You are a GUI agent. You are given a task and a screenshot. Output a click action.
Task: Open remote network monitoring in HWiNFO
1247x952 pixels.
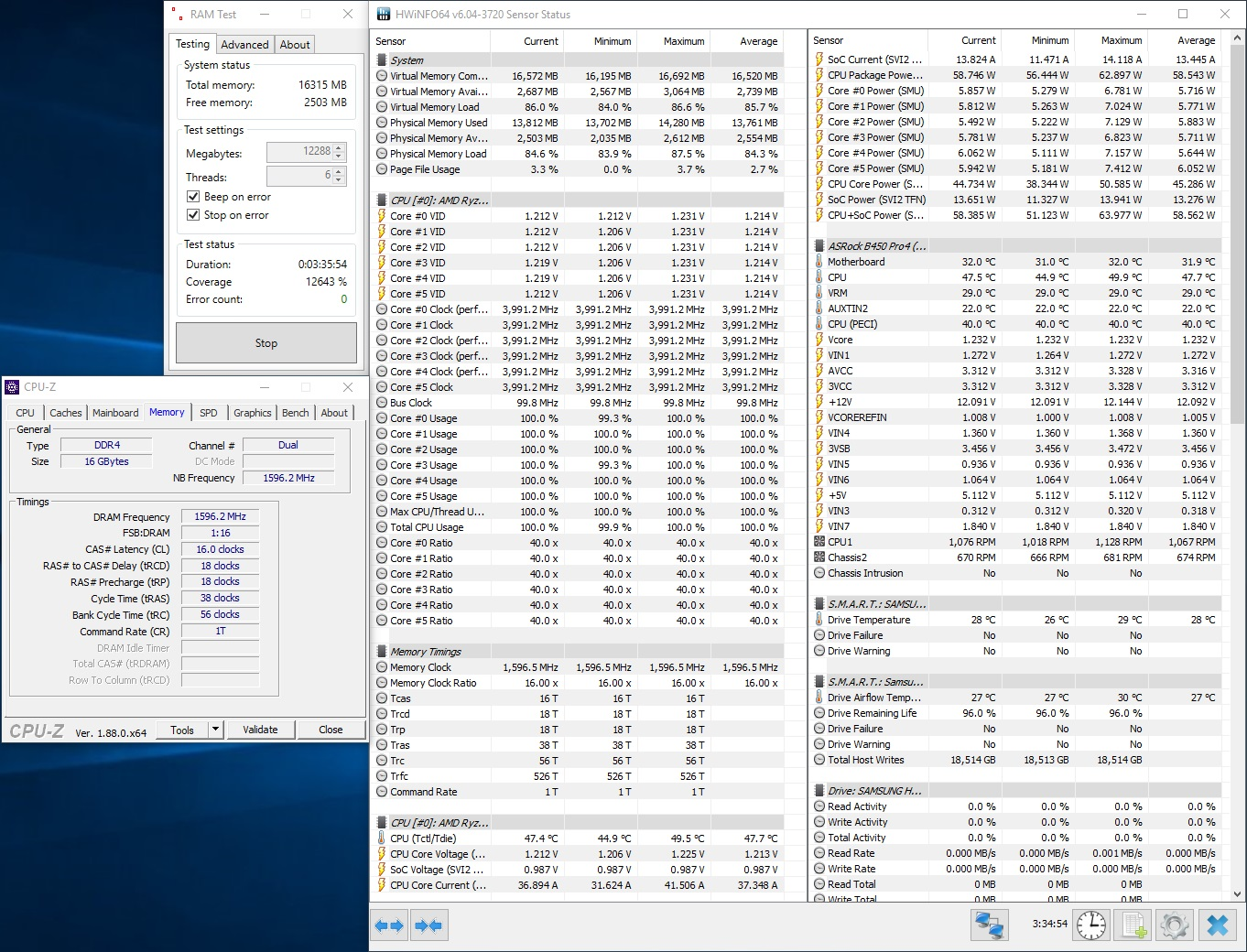click(x=989, y=925)
